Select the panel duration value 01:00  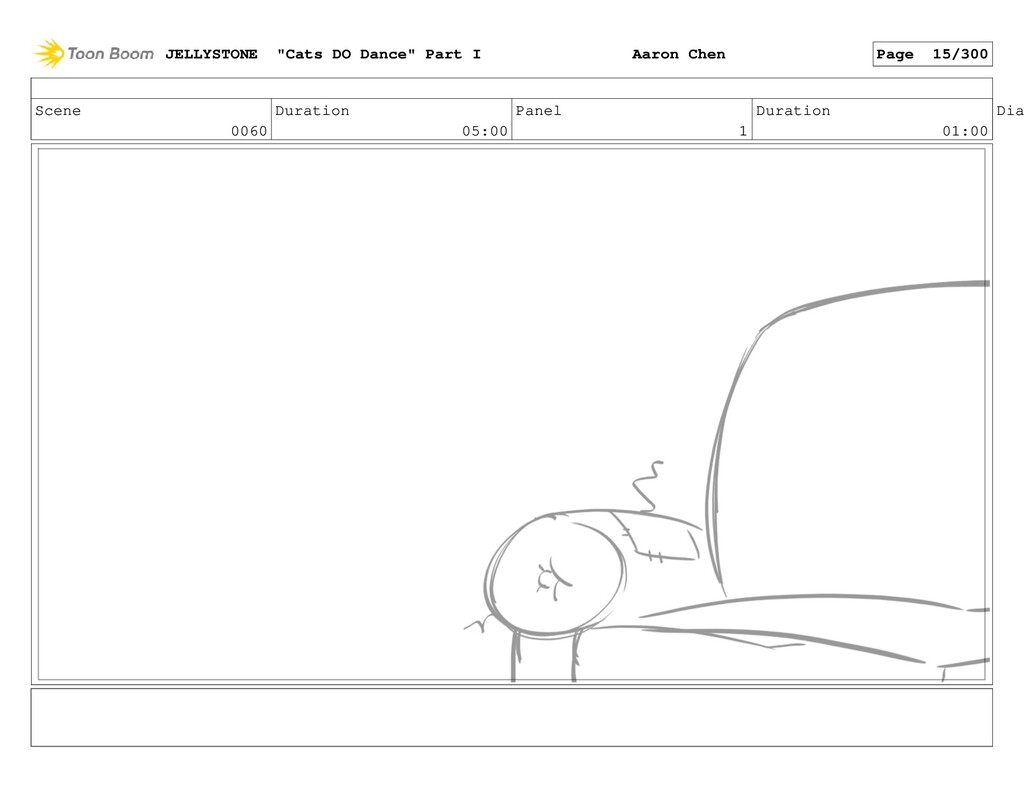tap(965, 131)
